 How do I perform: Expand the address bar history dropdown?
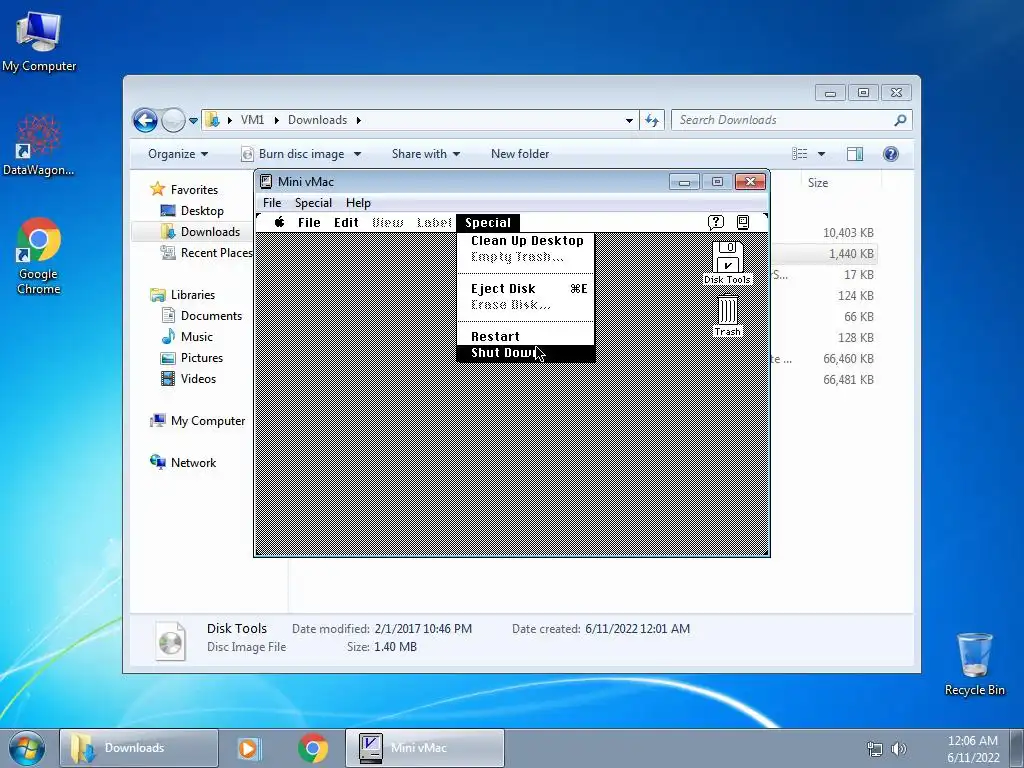[629, 120]
